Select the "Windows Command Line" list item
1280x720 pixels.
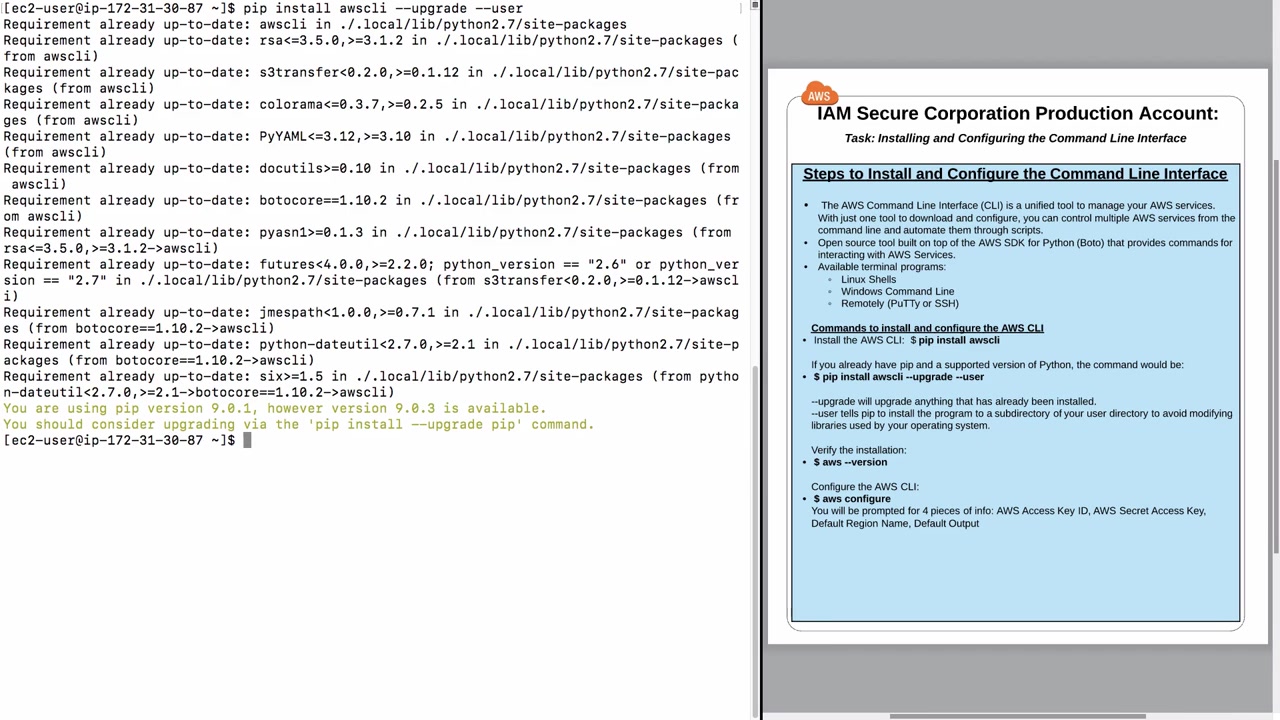tap(897, 291)
